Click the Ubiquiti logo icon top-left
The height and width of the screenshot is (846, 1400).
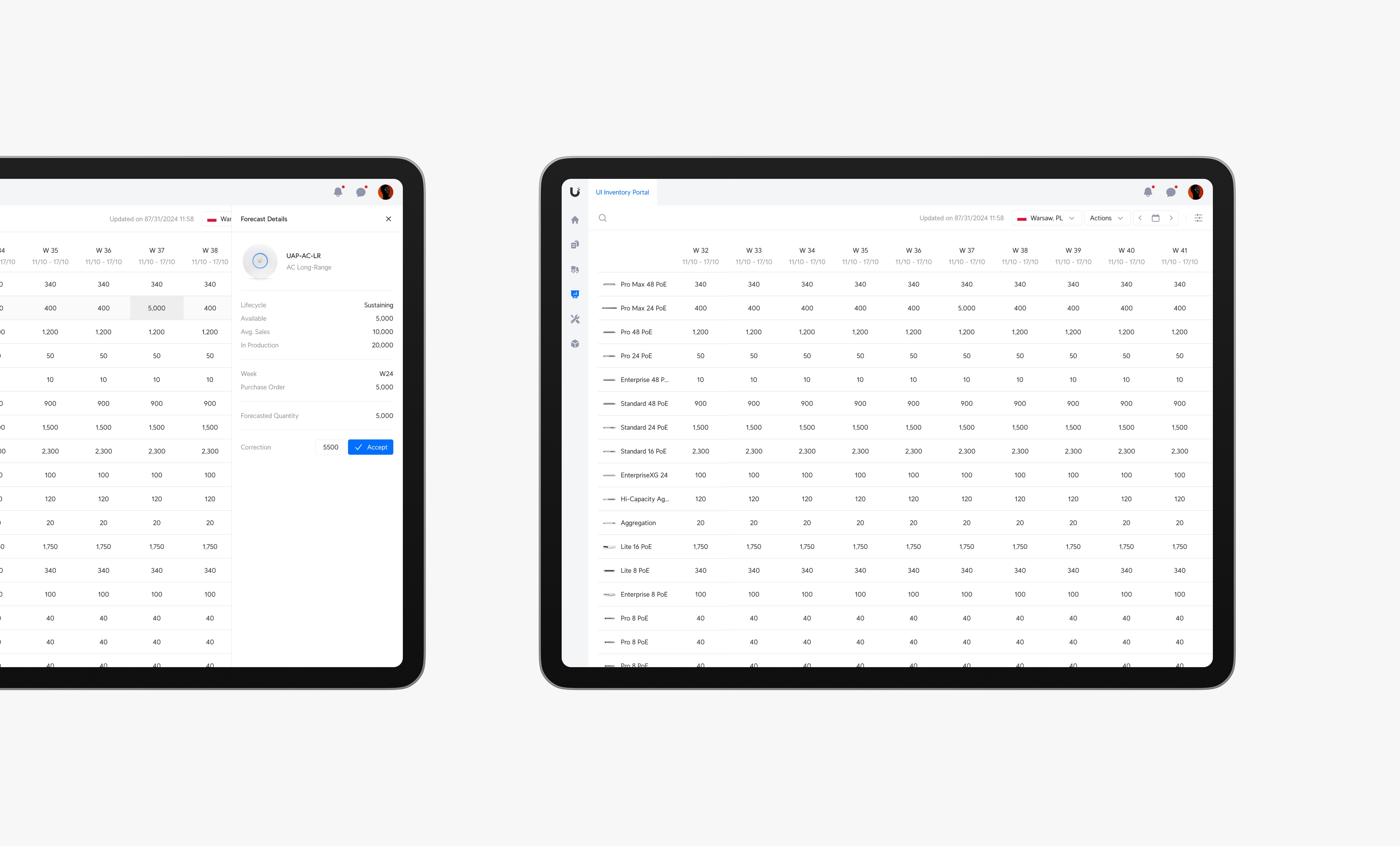[x=575, y=192]
